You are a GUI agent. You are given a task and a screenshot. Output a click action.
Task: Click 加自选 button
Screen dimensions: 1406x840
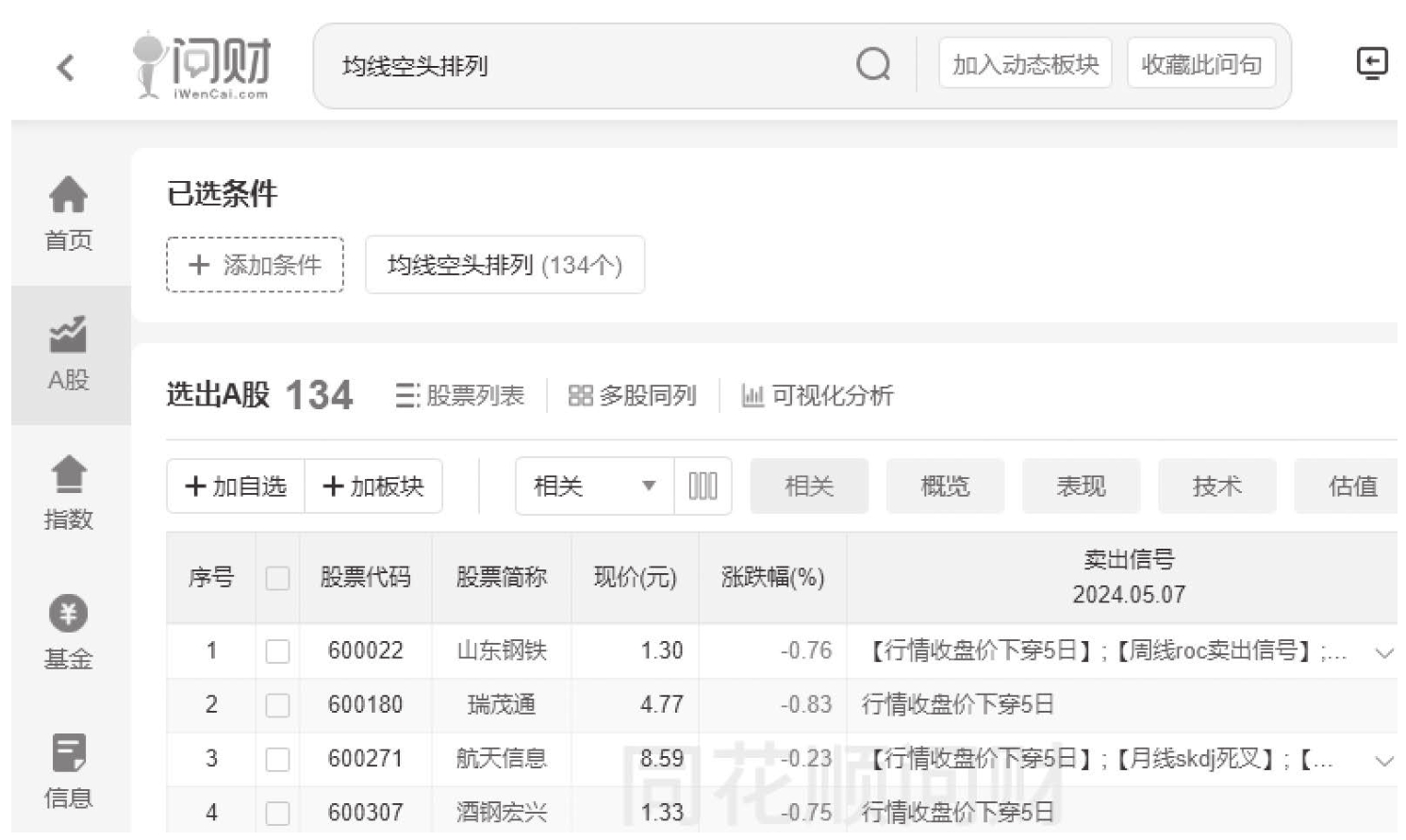236,486
